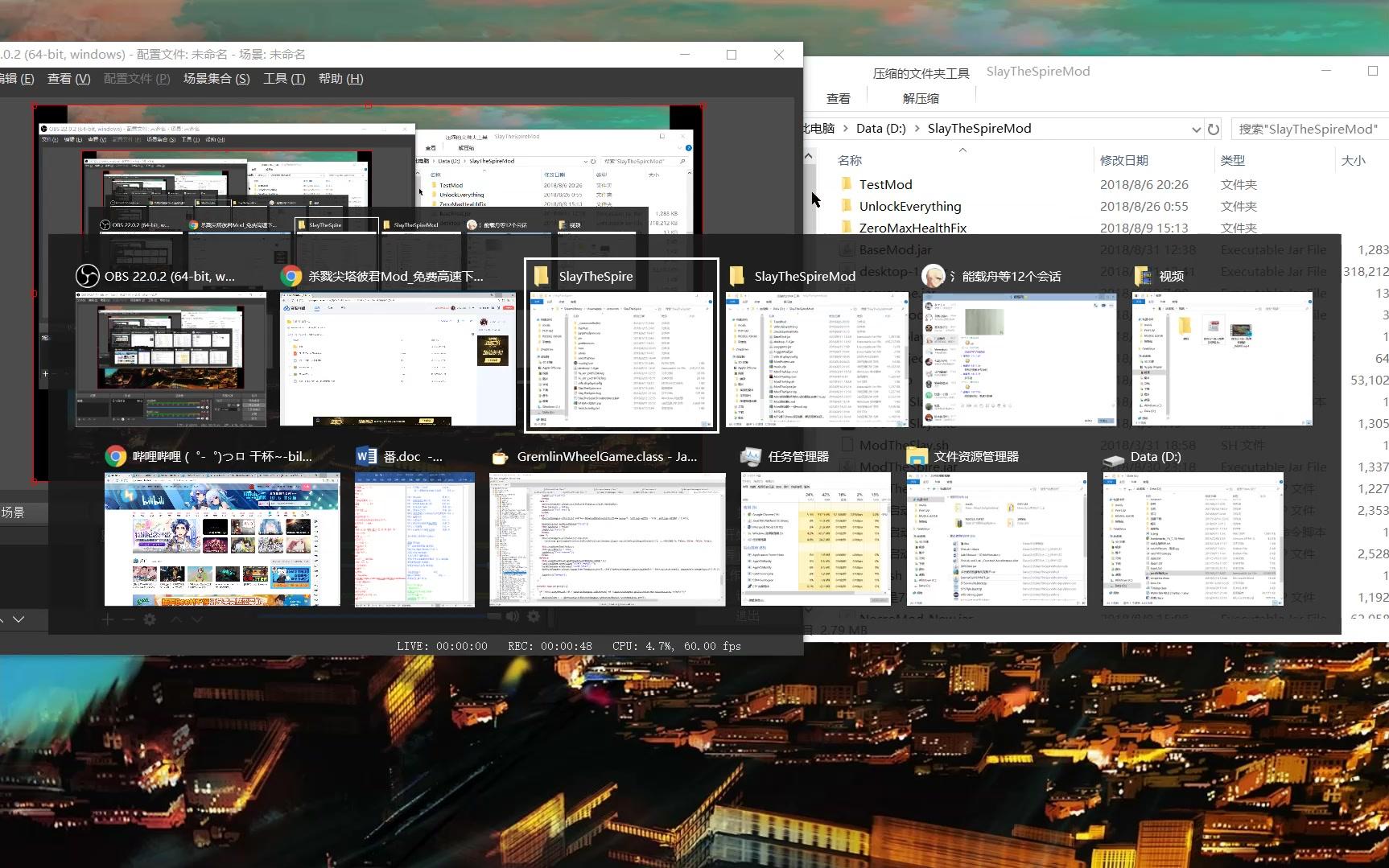Image resolution: width=1389 pixels, height=868 pixels.
Task: Click the File Explorer icon beside 文件资源管理器
Action: [917, 456]
